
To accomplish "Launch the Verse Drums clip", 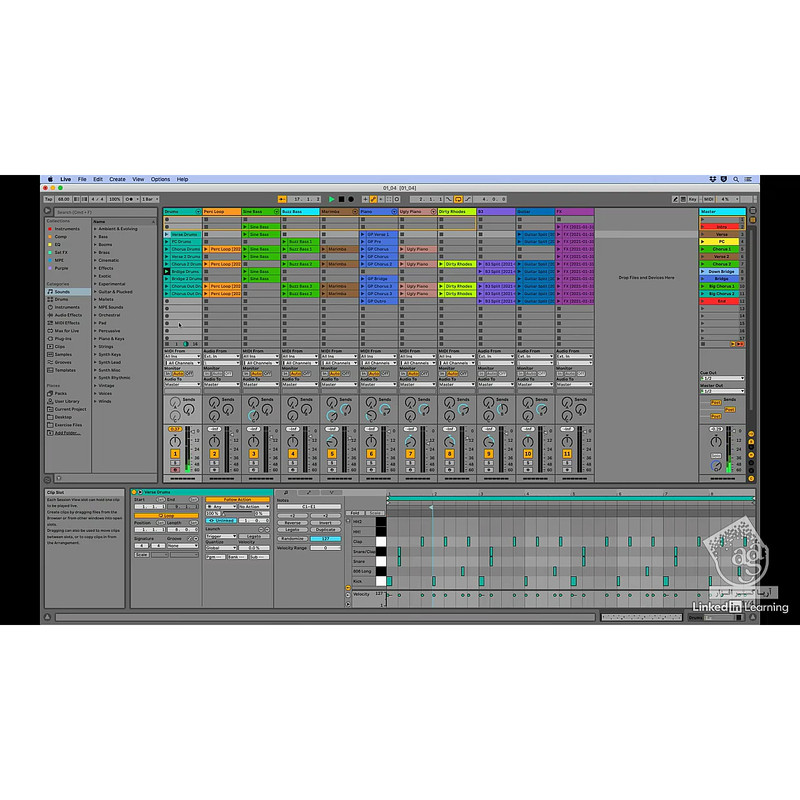I will coord(167,234).
